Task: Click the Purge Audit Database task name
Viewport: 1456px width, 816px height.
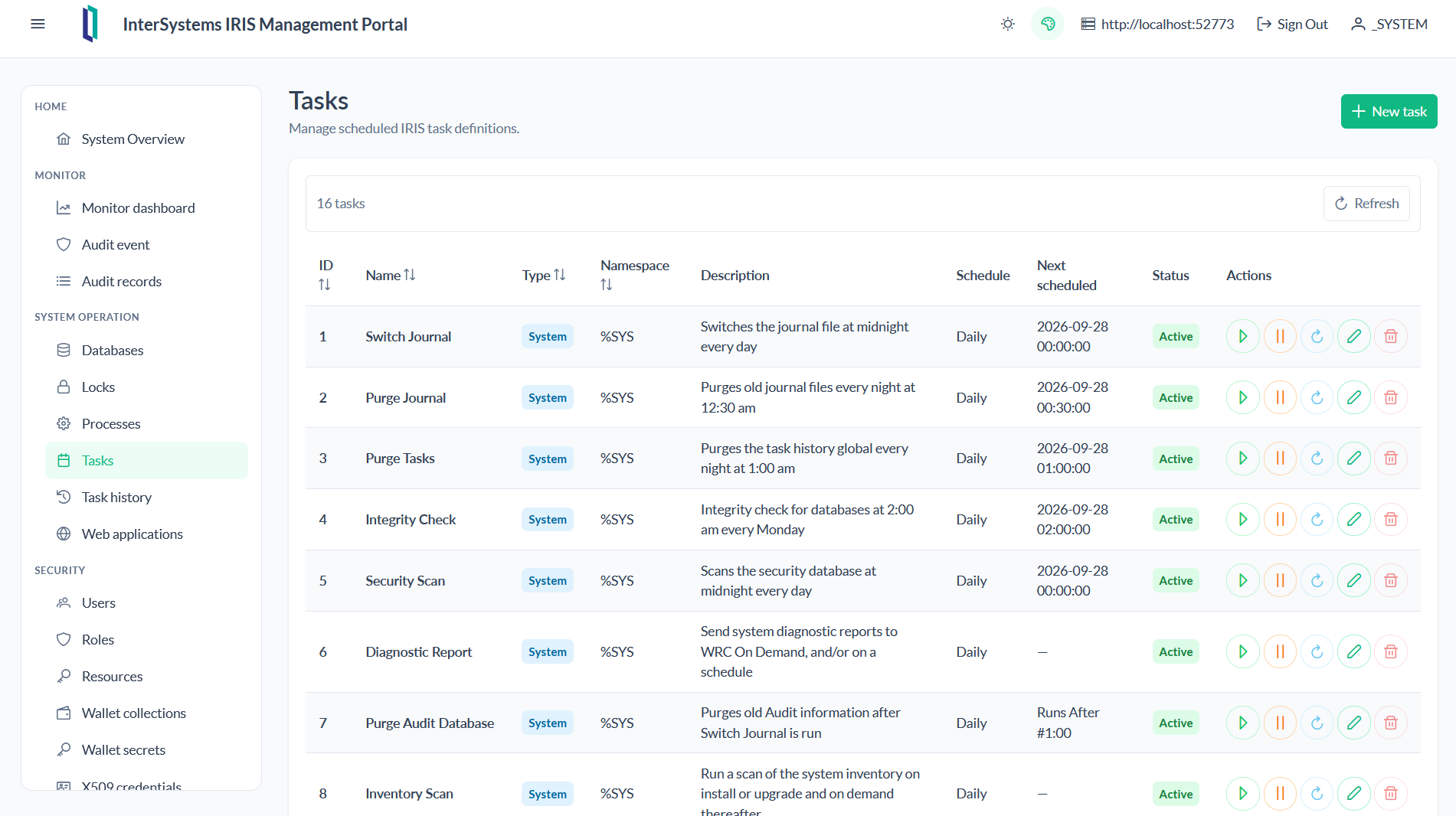Action: [430, 723]
